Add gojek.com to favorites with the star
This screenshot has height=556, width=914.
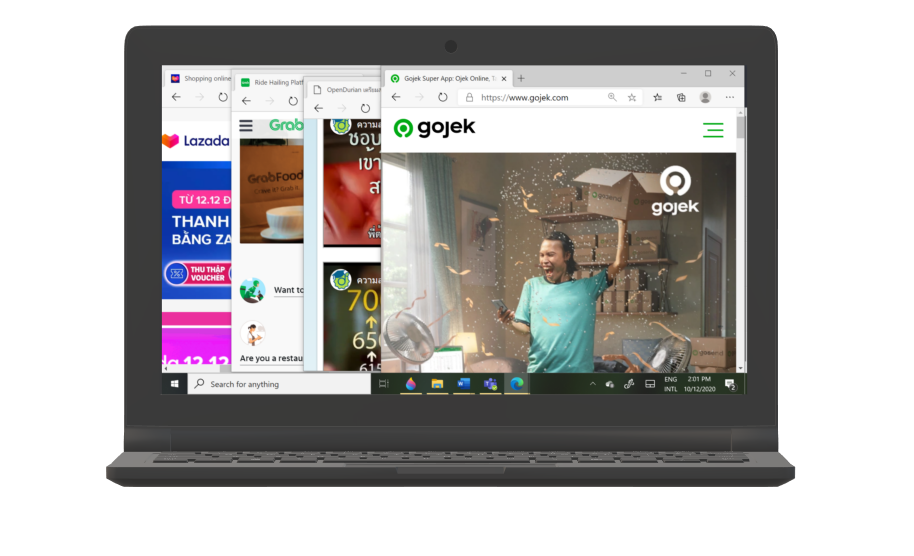pyautogui.click(x=632, y=98)
